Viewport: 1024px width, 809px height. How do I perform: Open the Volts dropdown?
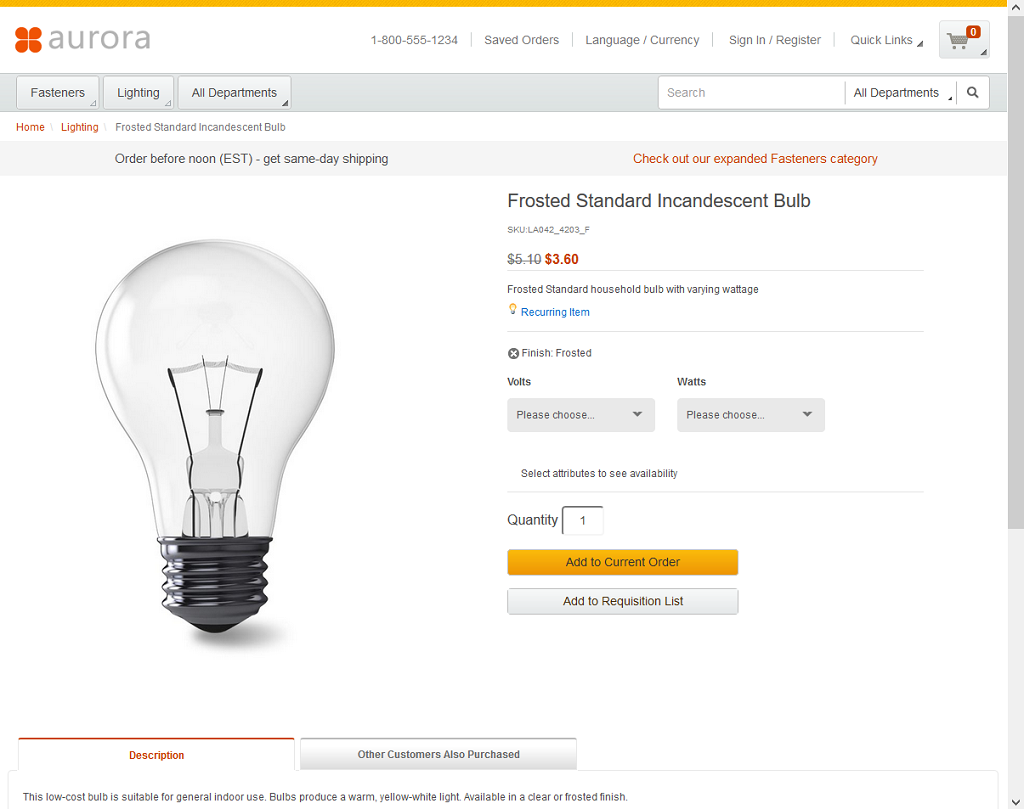pos(581,415)
